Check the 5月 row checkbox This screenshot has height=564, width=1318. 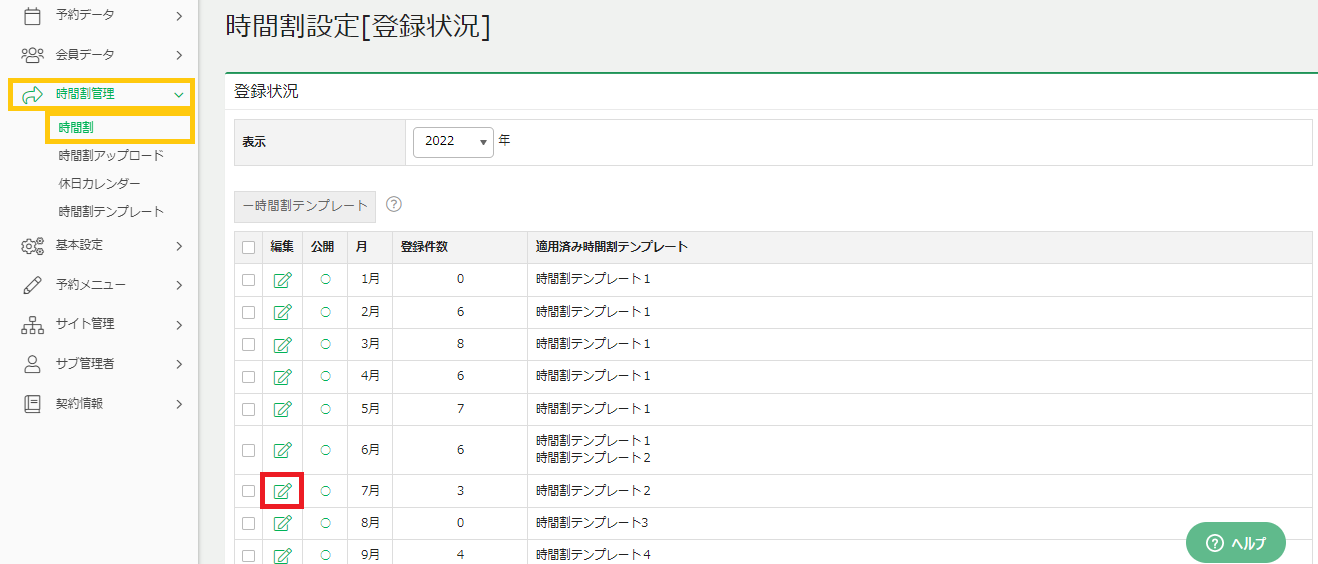[x=249, y=409]
